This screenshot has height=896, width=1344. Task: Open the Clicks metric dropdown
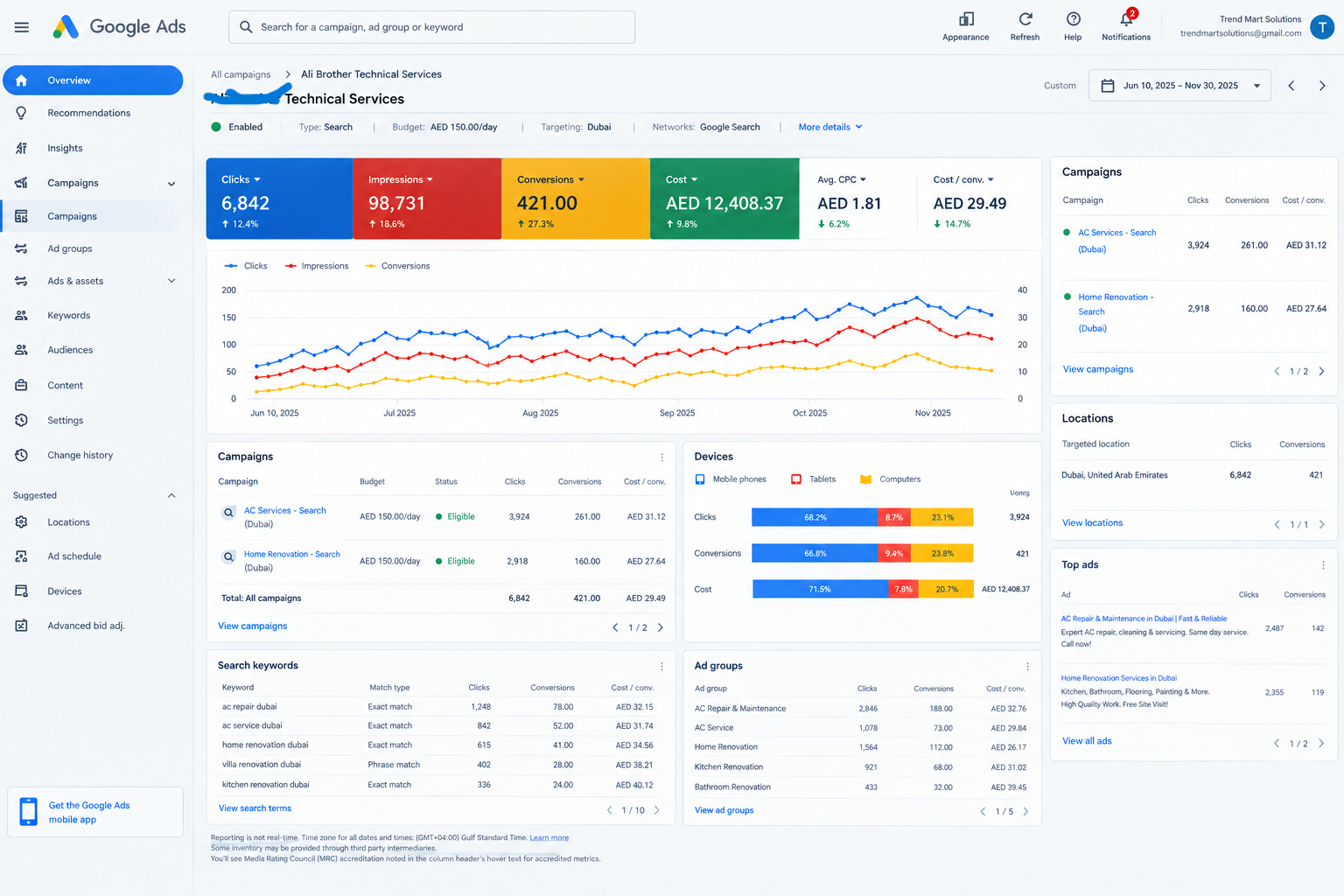point(241,179)
